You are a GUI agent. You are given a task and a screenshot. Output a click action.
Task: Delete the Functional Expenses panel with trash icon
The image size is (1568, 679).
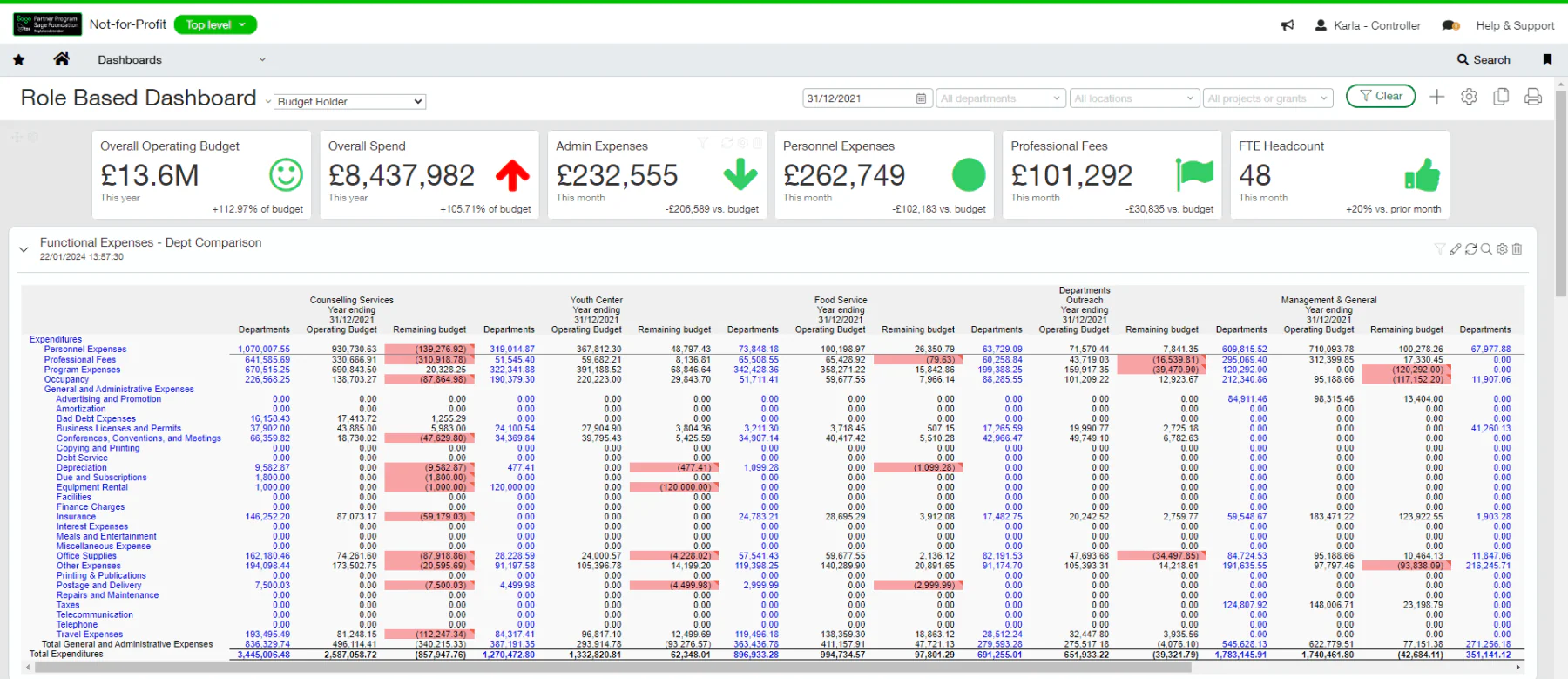pyautogui.click(x=1517, y=249)
